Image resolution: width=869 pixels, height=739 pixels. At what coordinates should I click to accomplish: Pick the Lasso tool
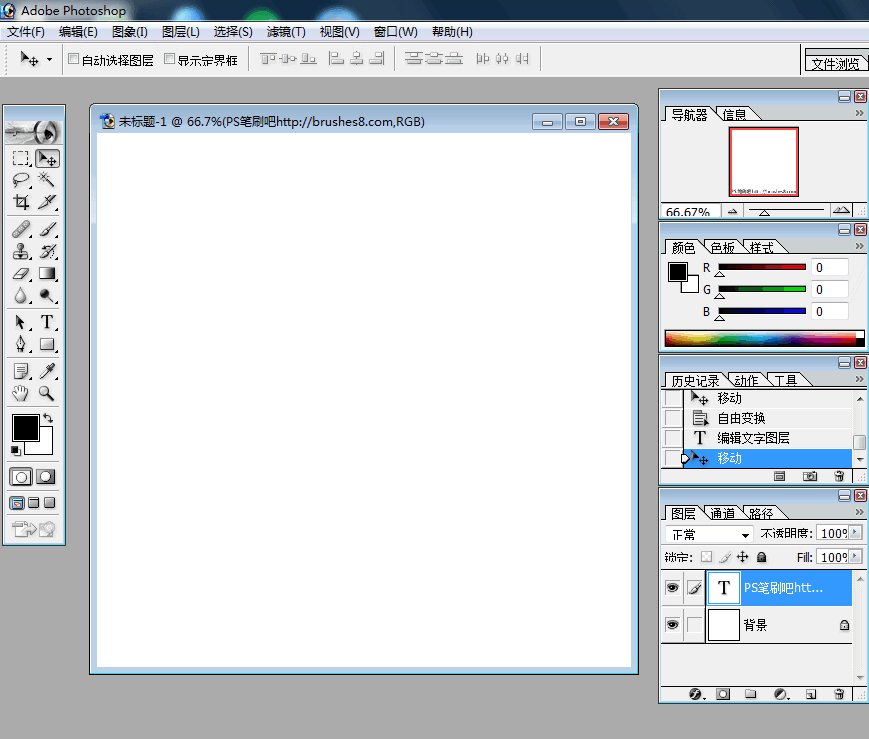21,180
